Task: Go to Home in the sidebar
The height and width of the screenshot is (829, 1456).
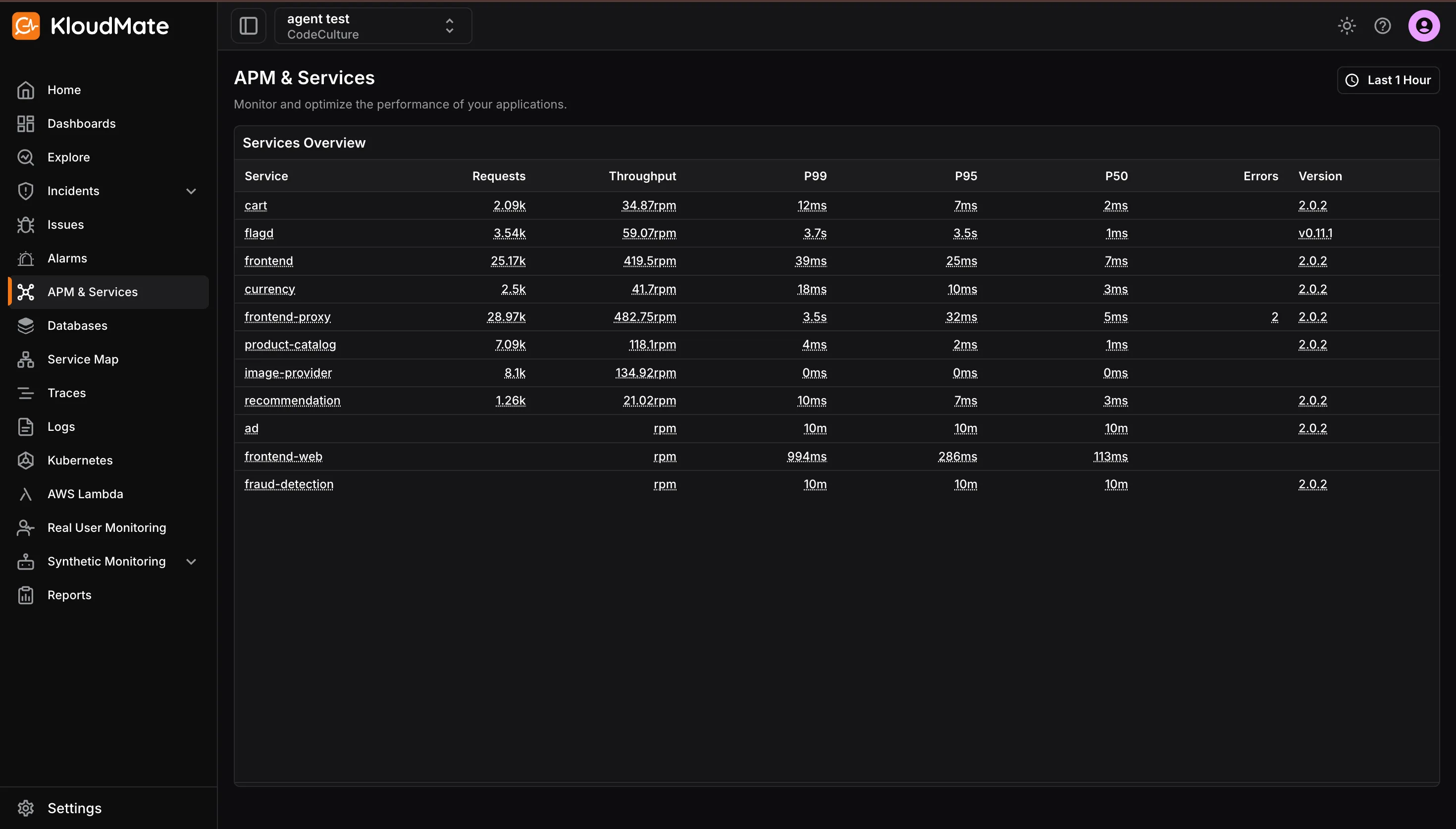Action: (108, 90)
